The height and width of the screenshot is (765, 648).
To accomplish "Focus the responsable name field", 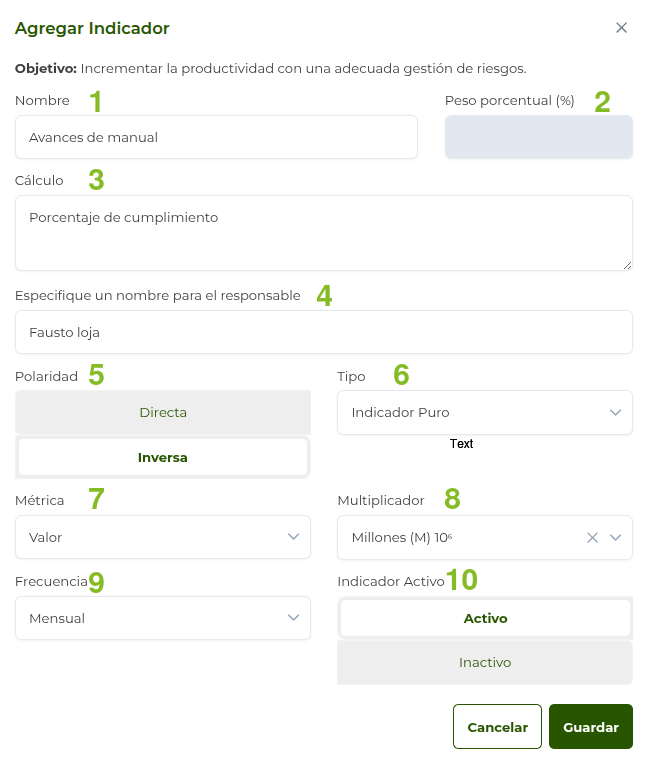I will (x=323, y=332).
